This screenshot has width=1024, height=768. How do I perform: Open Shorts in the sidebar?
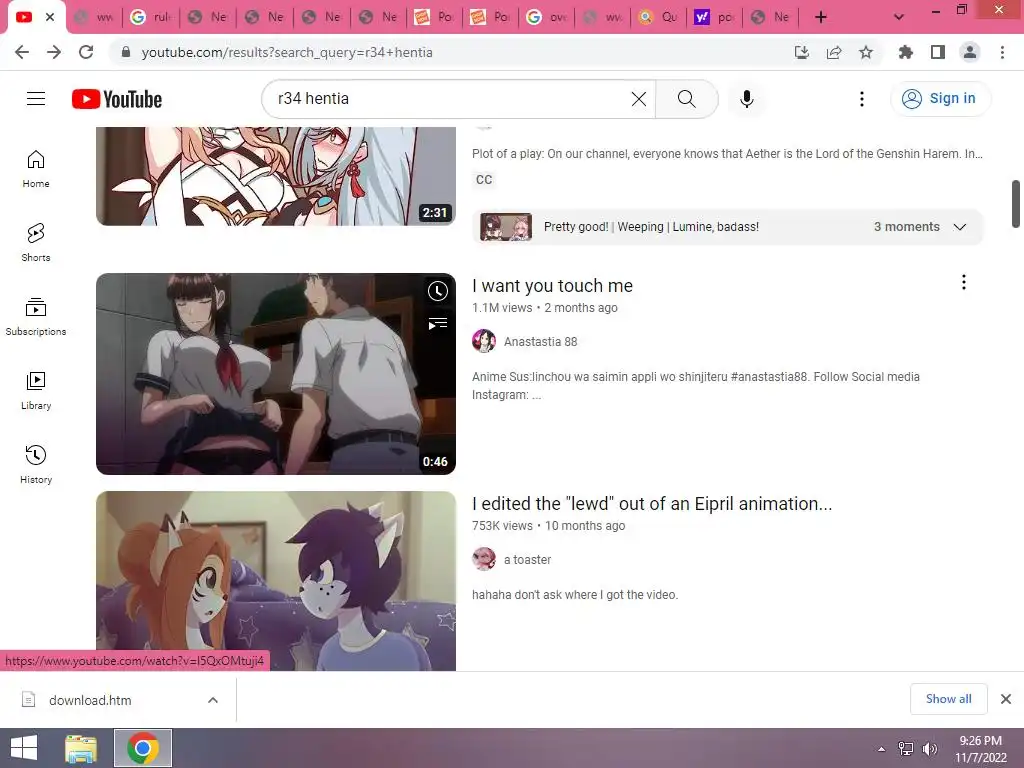(36, 242)
